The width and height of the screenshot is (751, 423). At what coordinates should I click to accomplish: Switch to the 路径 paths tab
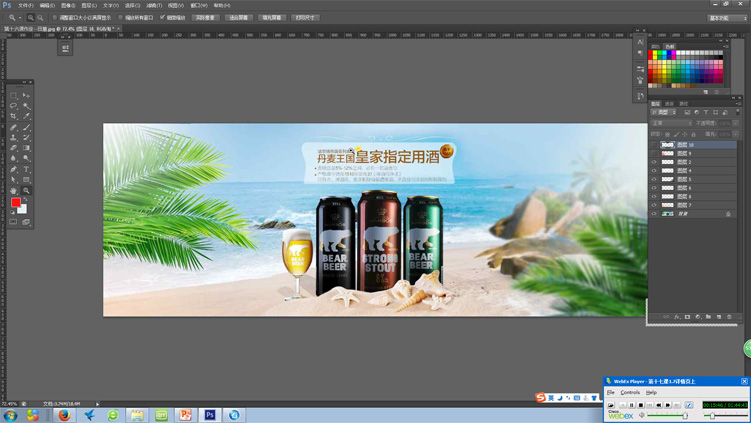coord(683,103)
